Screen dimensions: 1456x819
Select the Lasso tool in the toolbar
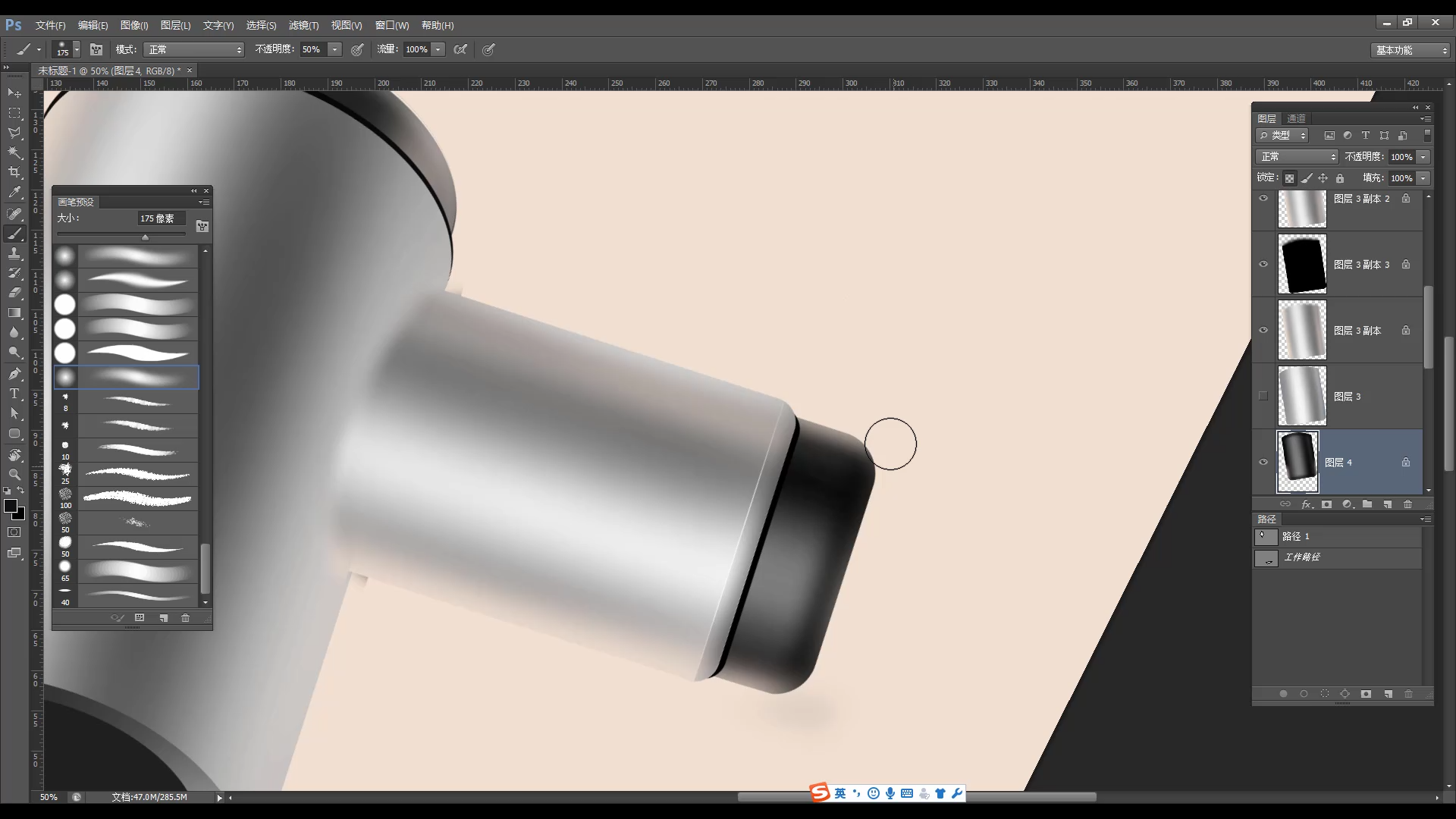[x=14, y=133]
